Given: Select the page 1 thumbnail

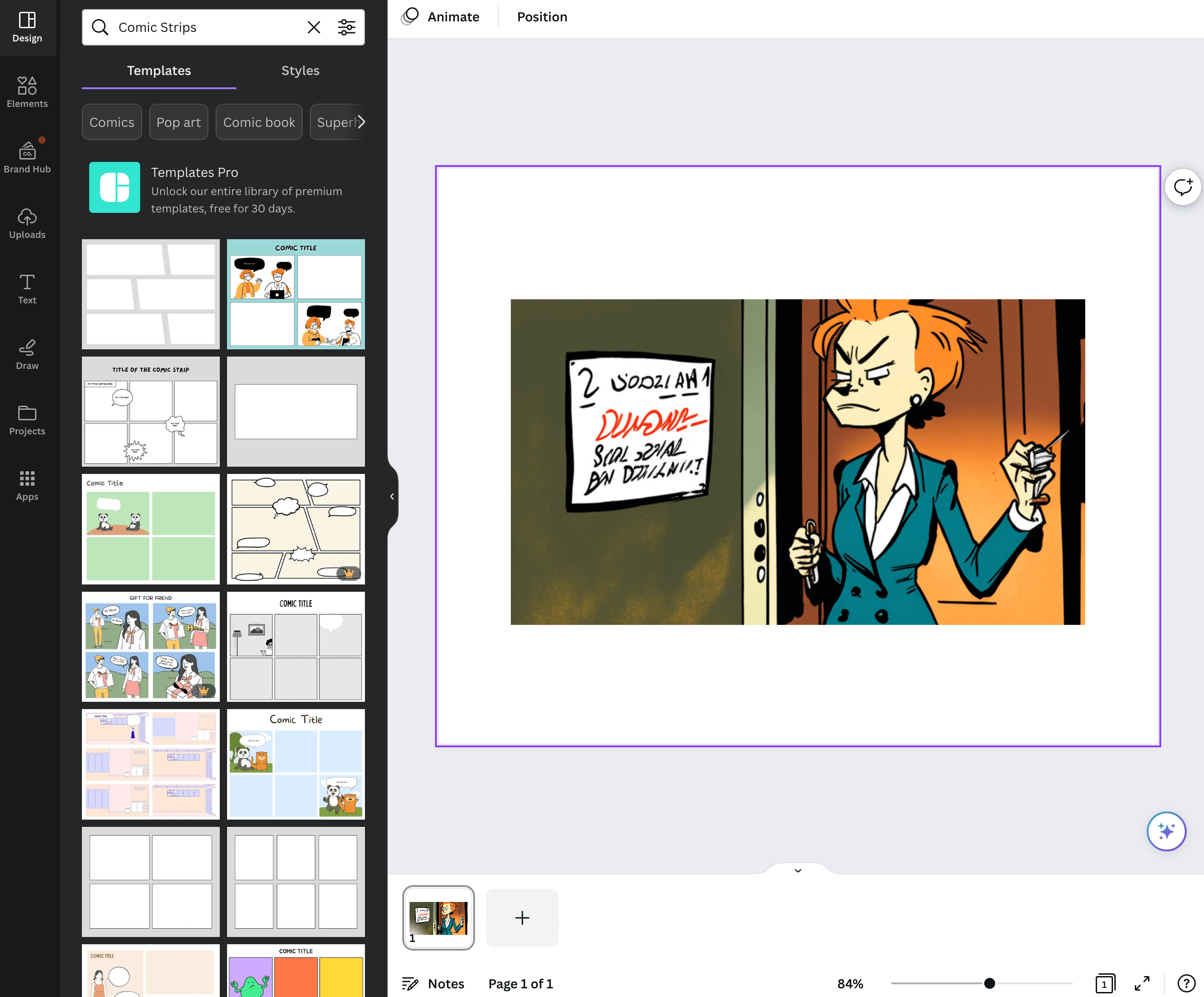Looking at the screenshot, I should pyautogui.click(x=439, y=917).
